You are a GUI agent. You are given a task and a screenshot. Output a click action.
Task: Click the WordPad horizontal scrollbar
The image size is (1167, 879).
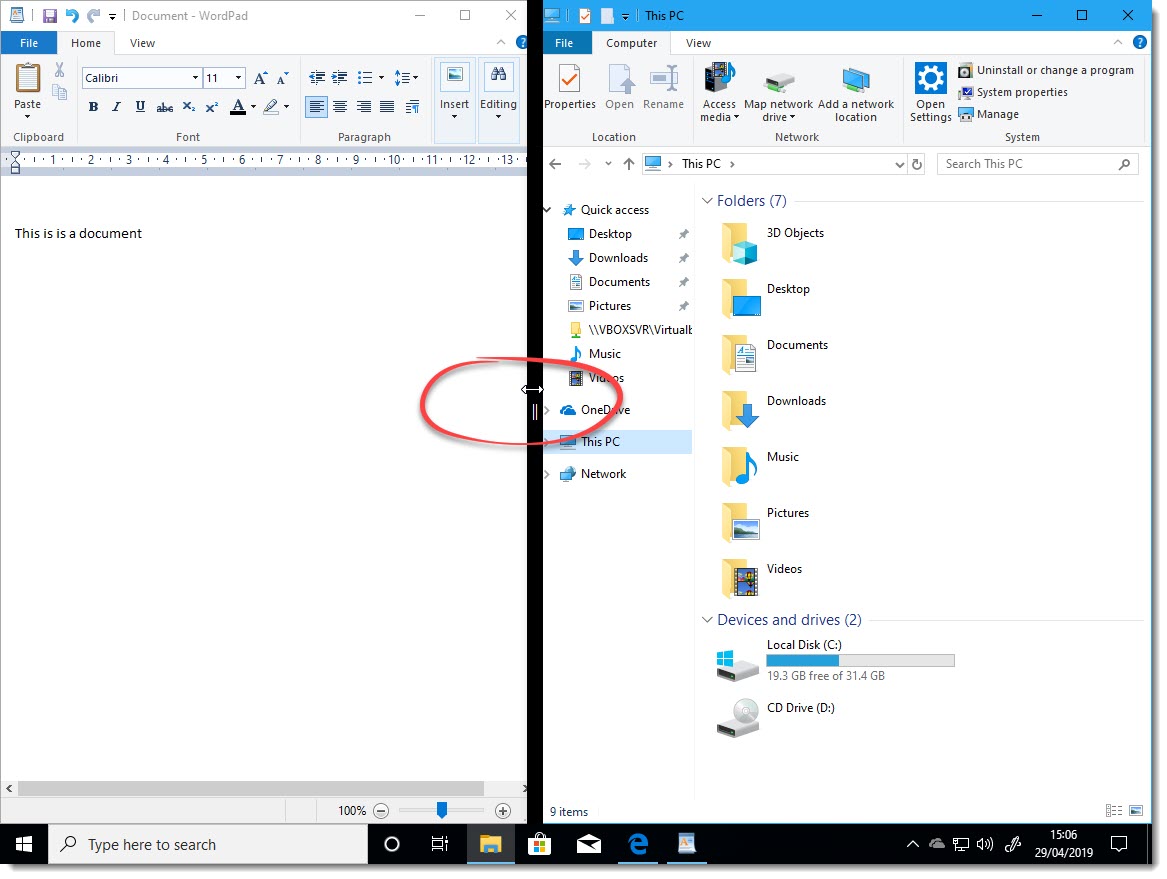click(x=251, y=788)
